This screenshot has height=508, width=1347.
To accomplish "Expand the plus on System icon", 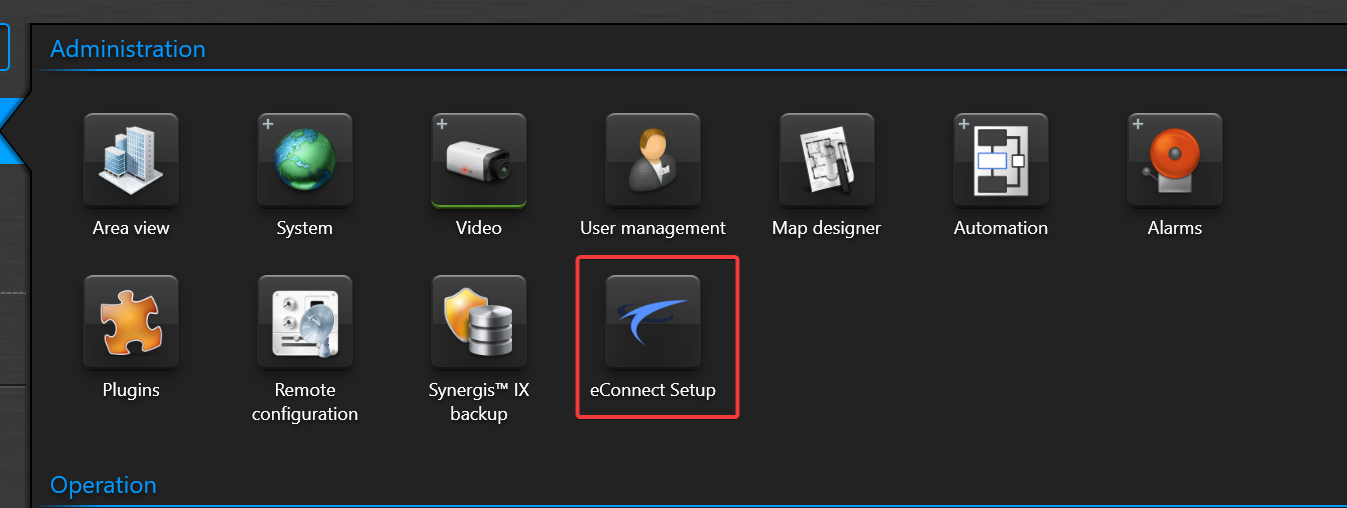I will [x=268, y=125].
